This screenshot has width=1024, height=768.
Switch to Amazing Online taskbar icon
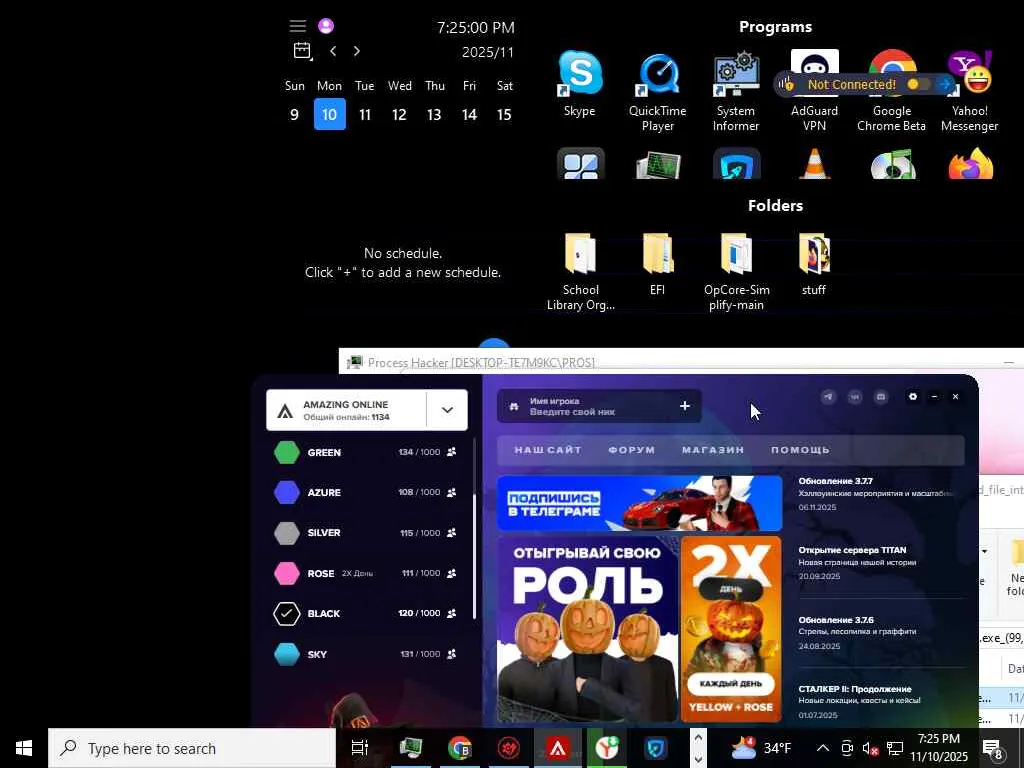[558, 748]
